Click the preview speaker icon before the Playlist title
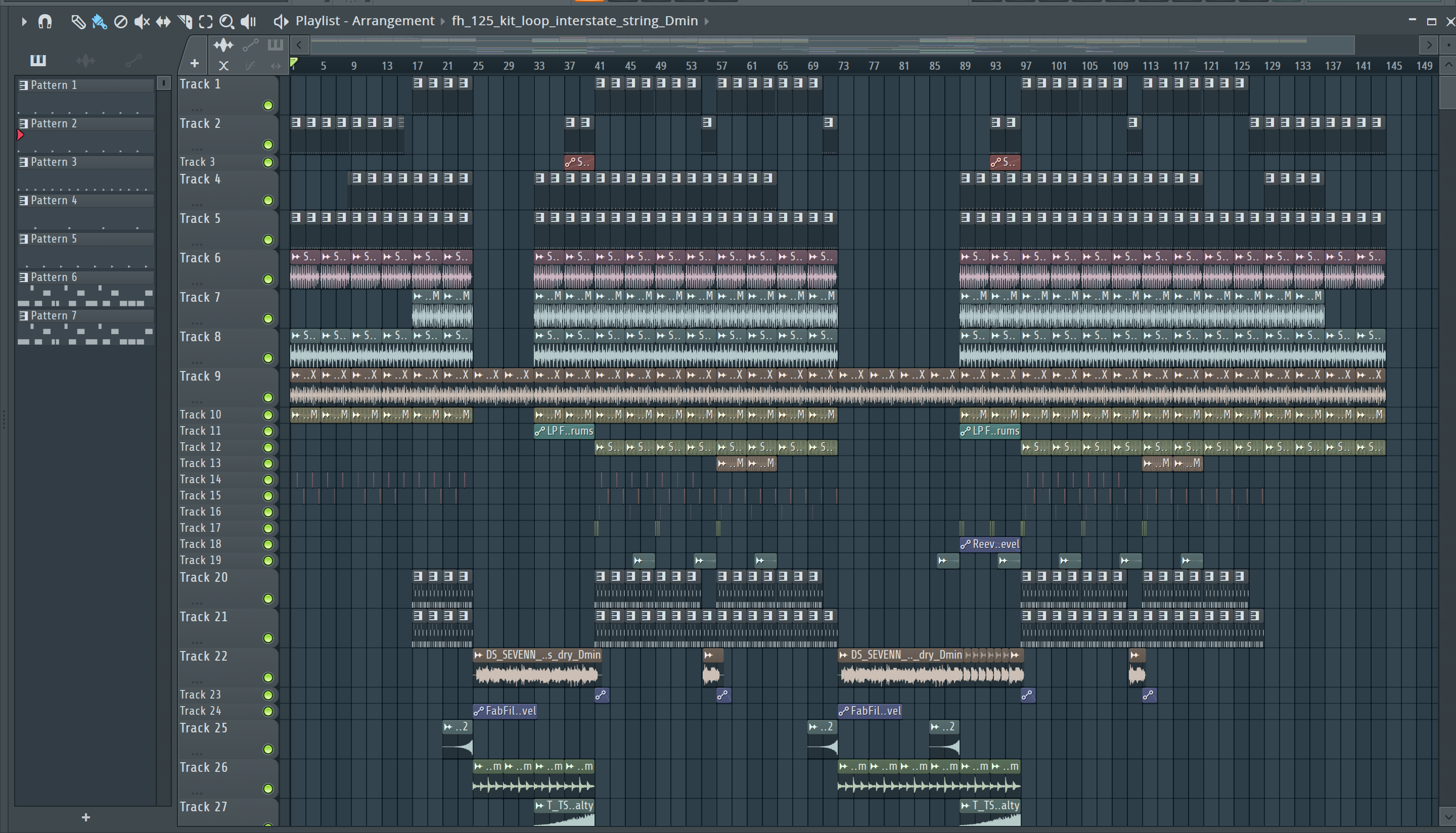This screenshot has width=1456, height=833. (x=280, y=21)
